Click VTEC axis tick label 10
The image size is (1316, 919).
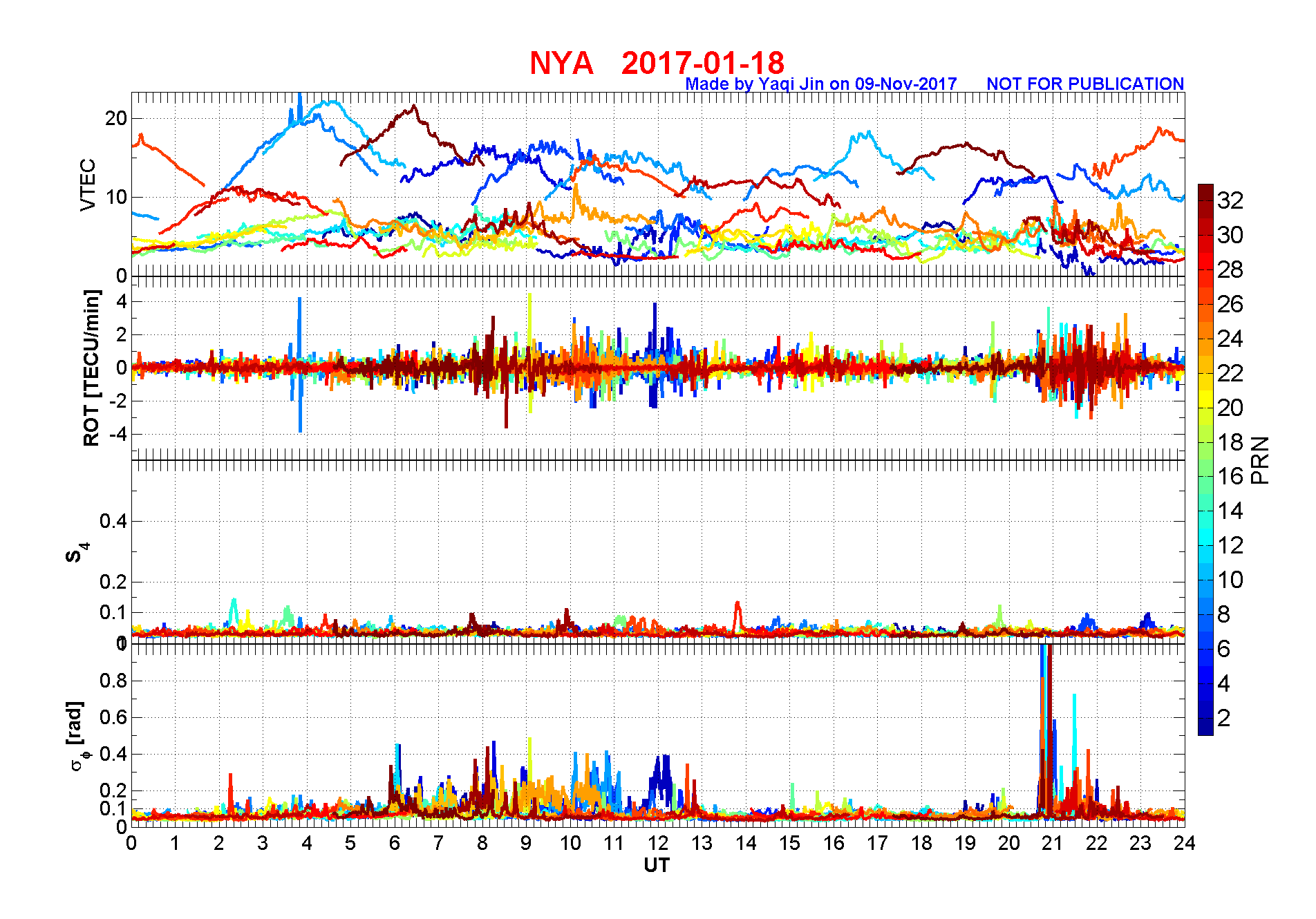(x=116, y=197)
